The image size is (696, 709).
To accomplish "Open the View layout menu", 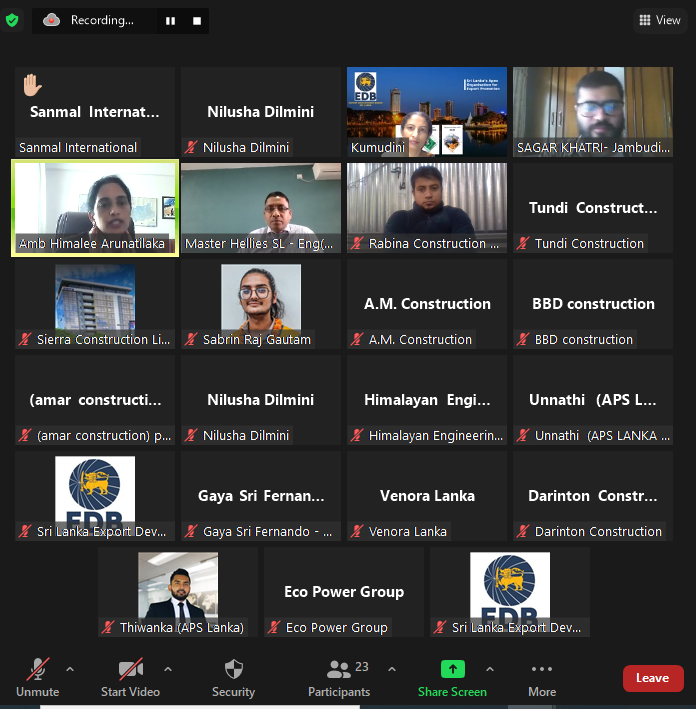I will [x=660, y=20].
